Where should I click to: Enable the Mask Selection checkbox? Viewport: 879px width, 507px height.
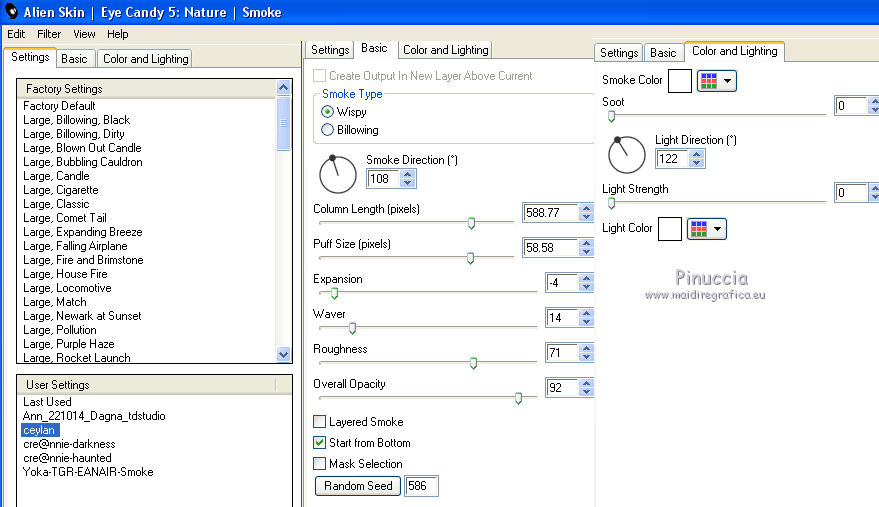320,463
